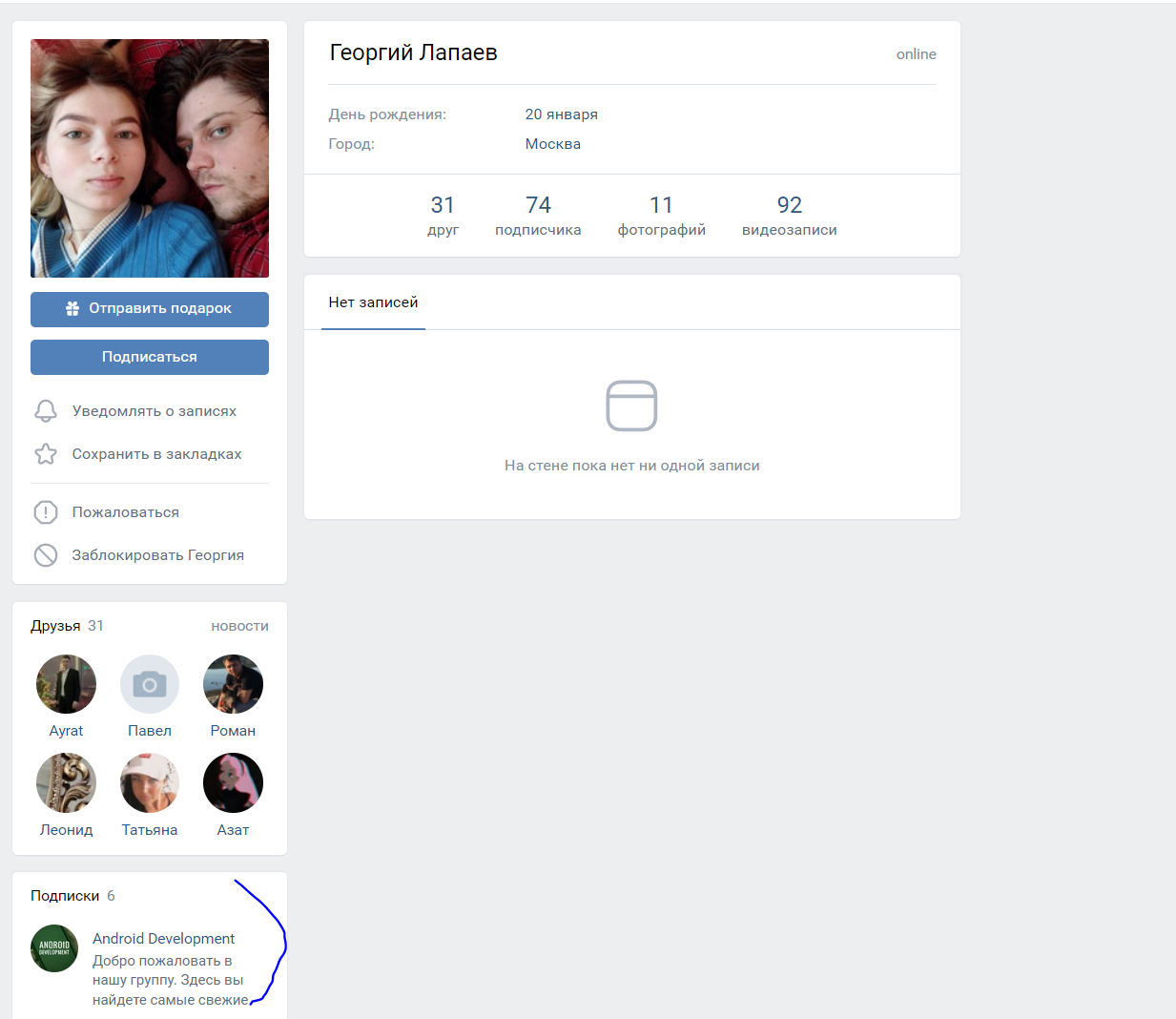The width and height of the screenshot is (1176, 1019).
Task: Click the name Татьяна under avatar
Action: click(150, 830)
